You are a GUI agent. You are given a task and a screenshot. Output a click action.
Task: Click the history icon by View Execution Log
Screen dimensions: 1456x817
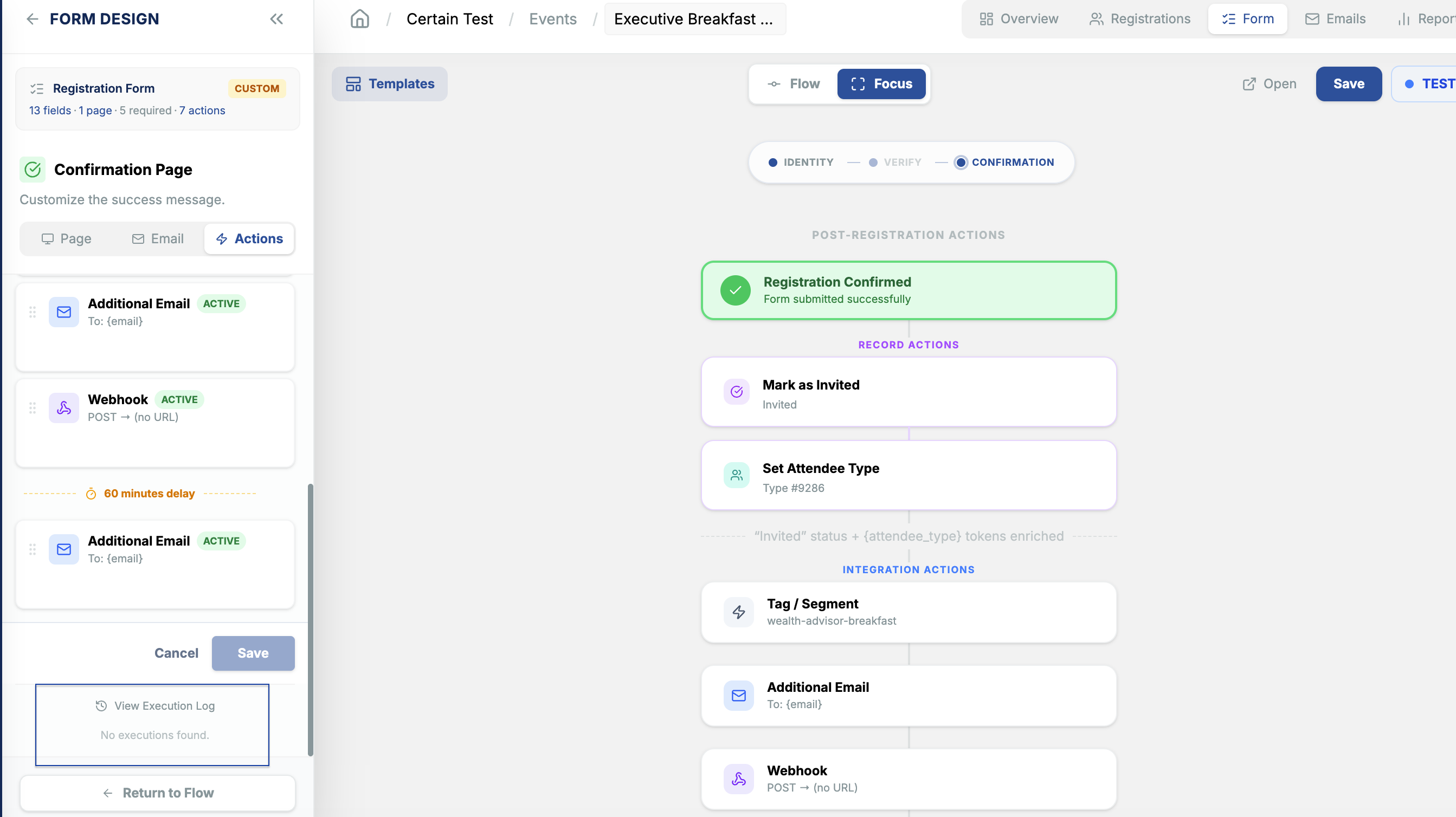tap(101, 706)
